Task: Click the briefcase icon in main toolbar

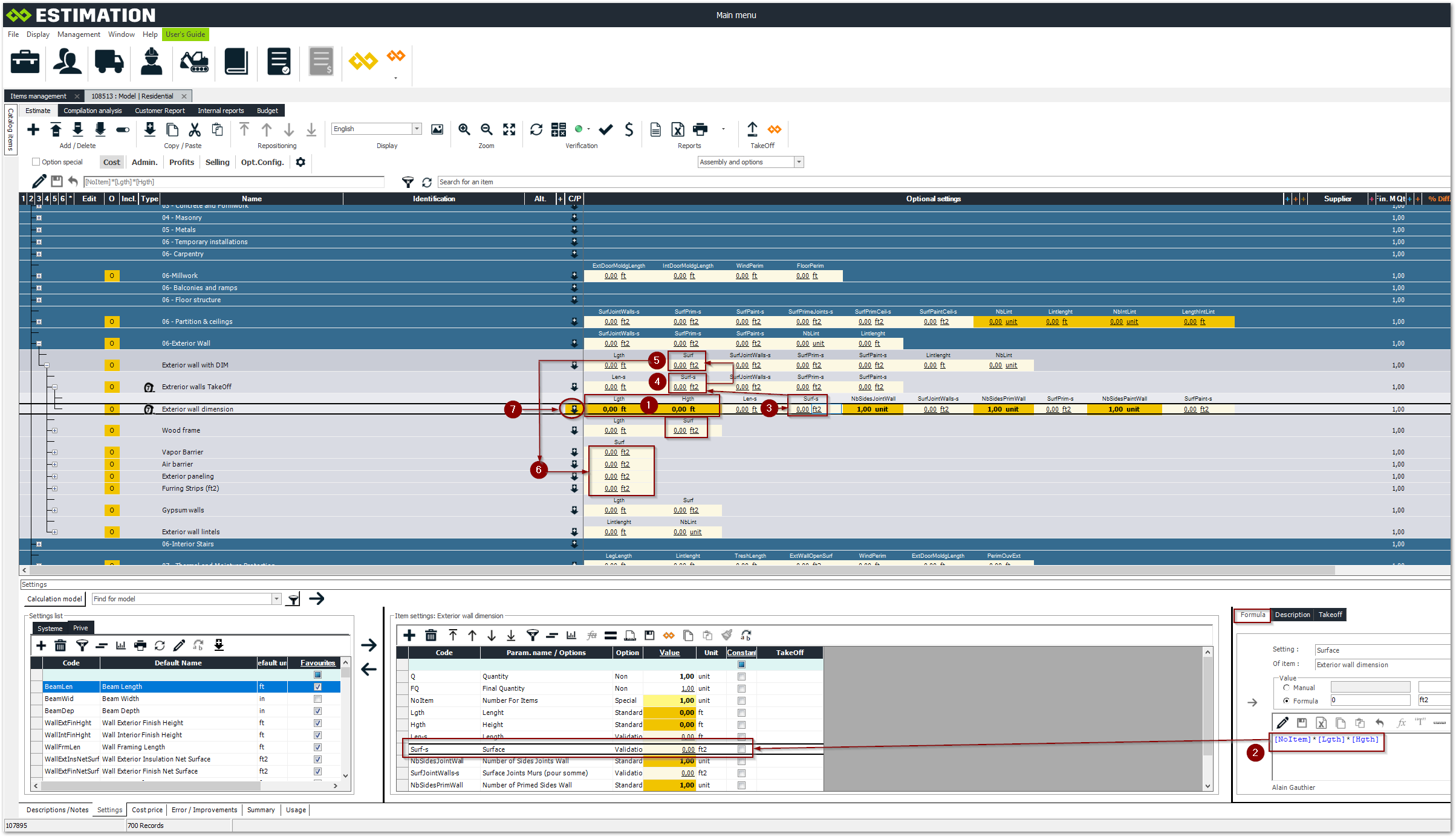Action: tap(25, 62)
